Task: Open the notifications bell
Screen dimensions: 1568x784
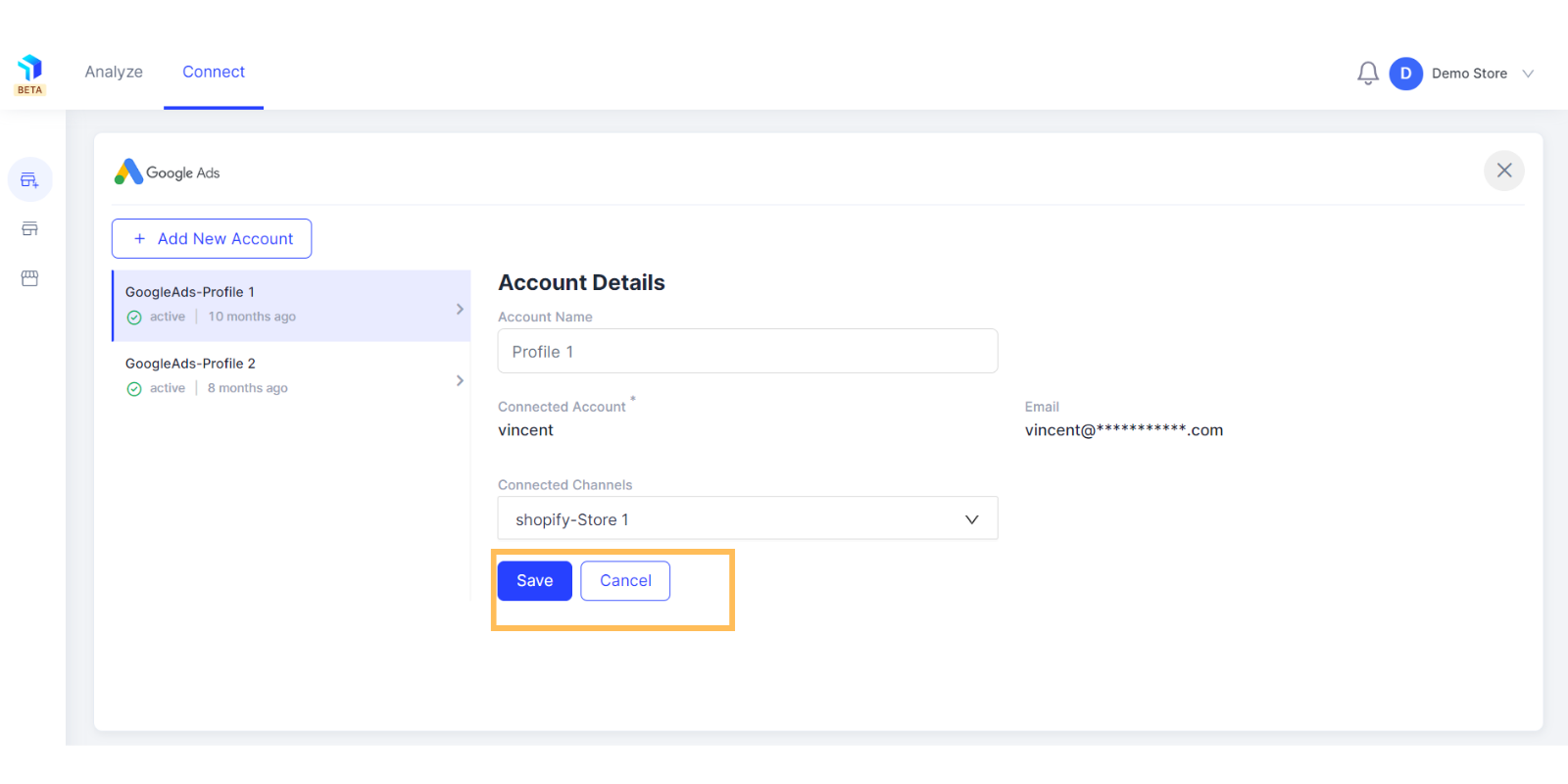Action: [x=1368, y=73]
